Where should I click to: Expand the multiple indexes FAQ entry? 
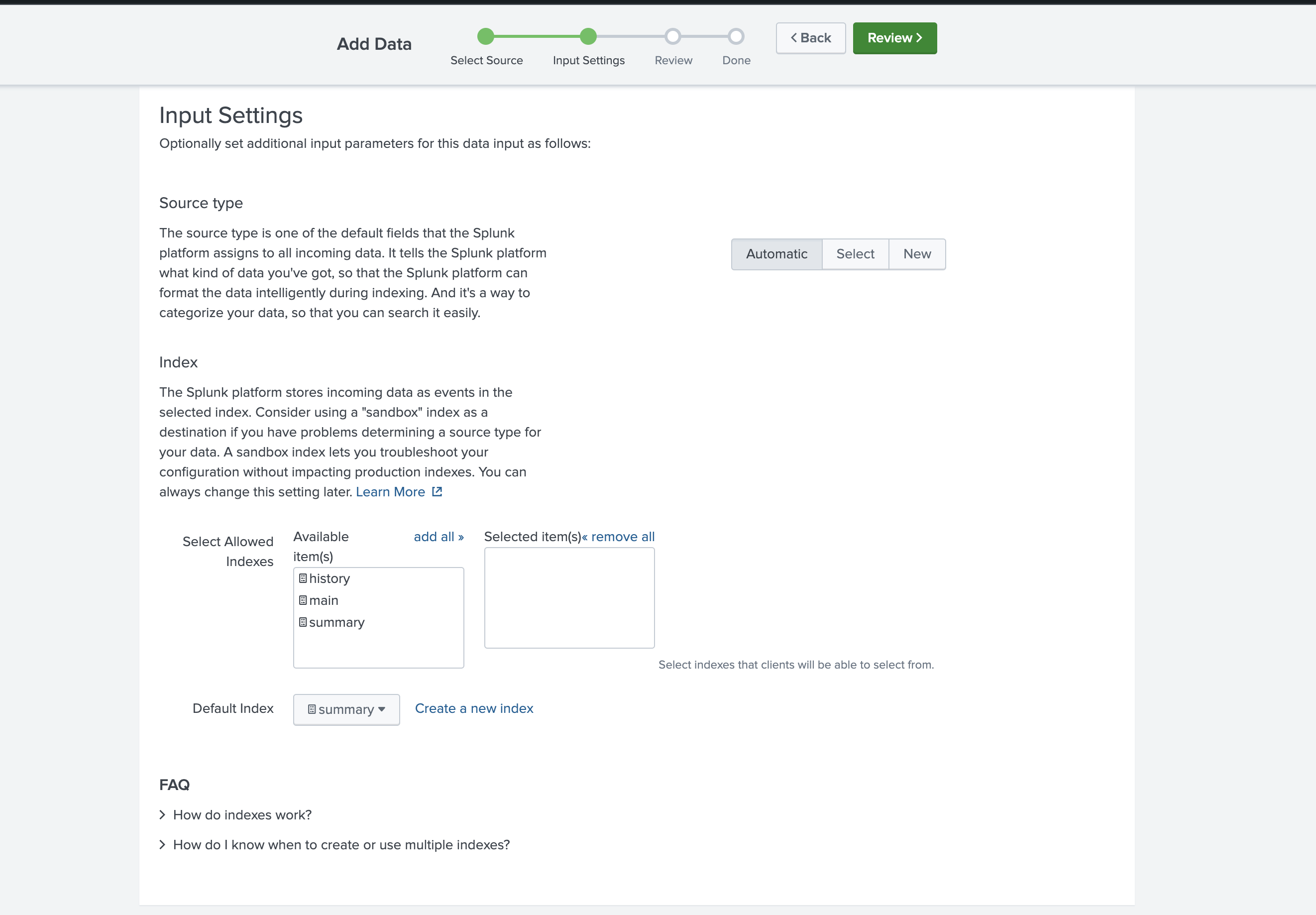tap(341, 844)
